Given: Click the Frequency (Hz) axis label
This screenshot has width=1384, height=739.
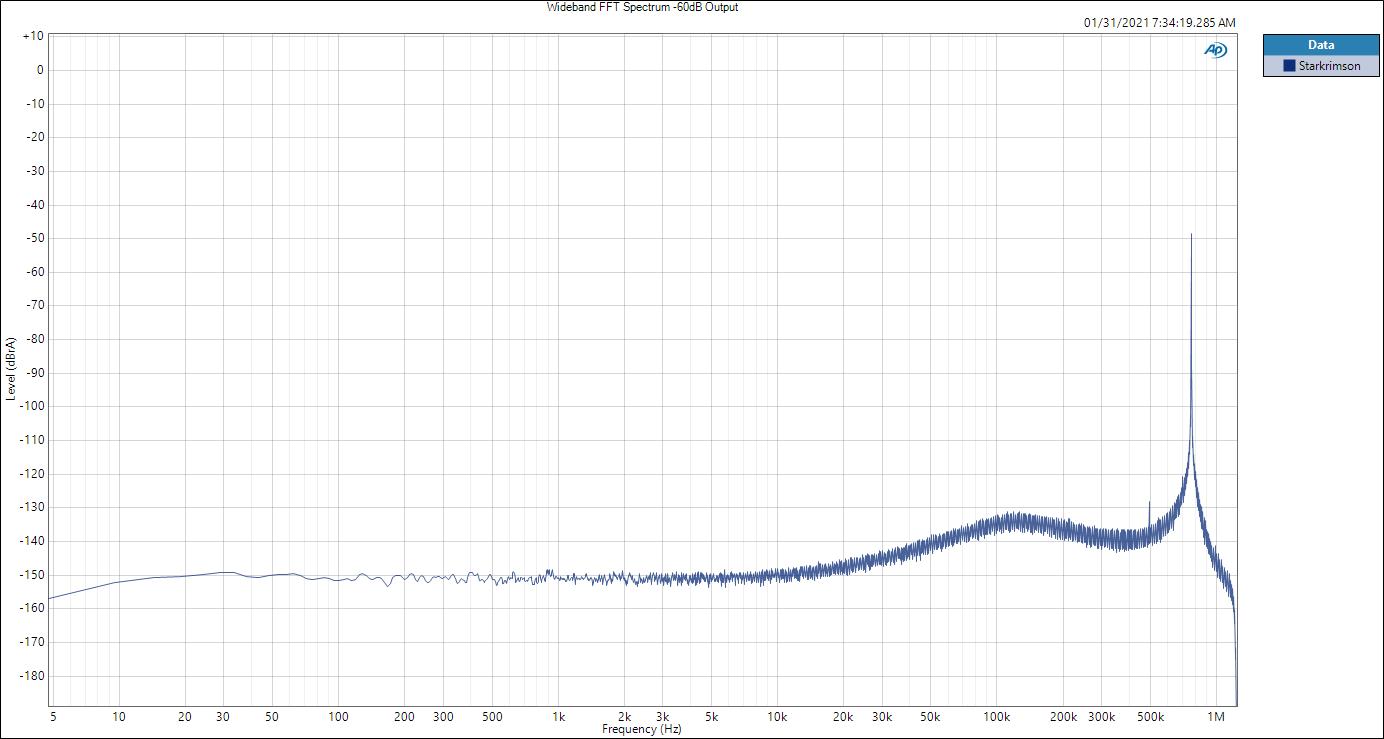Looking at the screenshot, I should (x=642, y=729).
